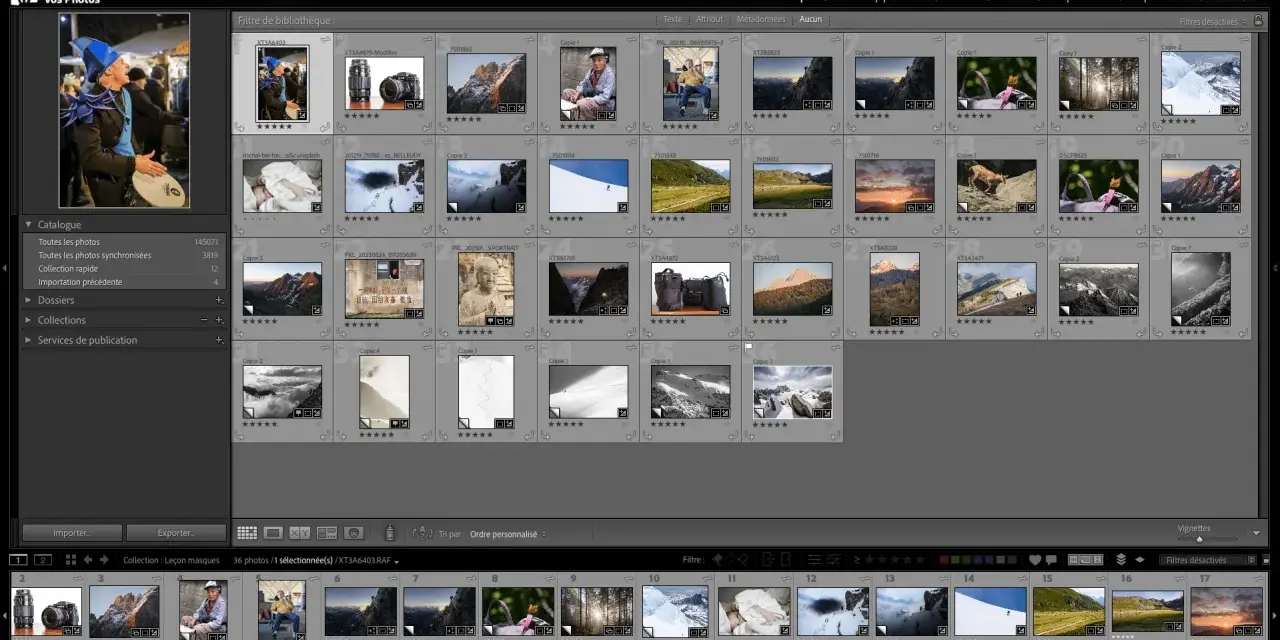Click the plus icon on Collections panel
This screenshot has height=640, width=1280.
tap(219, 320)
